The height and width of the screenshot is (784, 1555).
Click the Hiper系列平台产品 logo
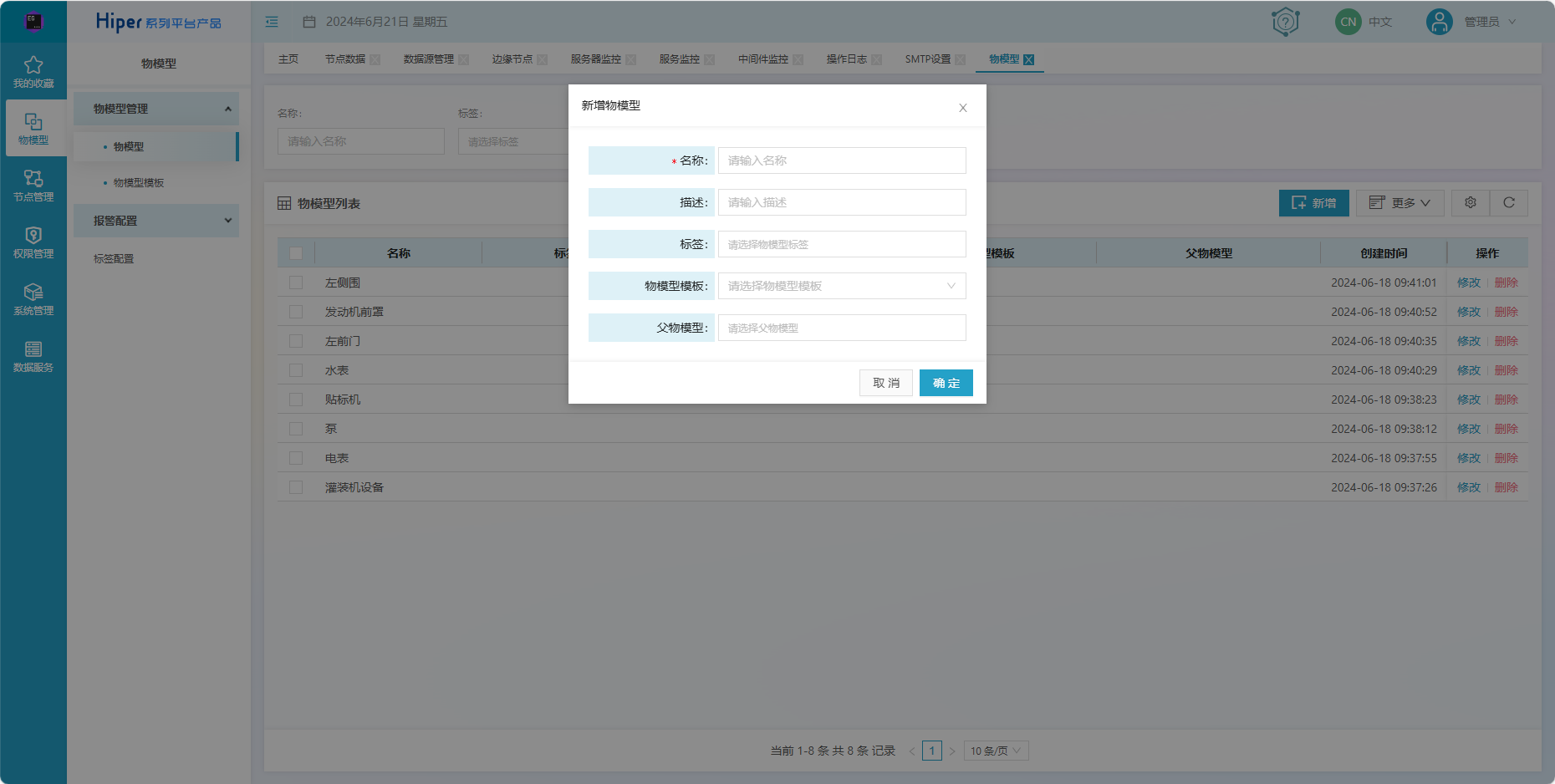[159, 22]
